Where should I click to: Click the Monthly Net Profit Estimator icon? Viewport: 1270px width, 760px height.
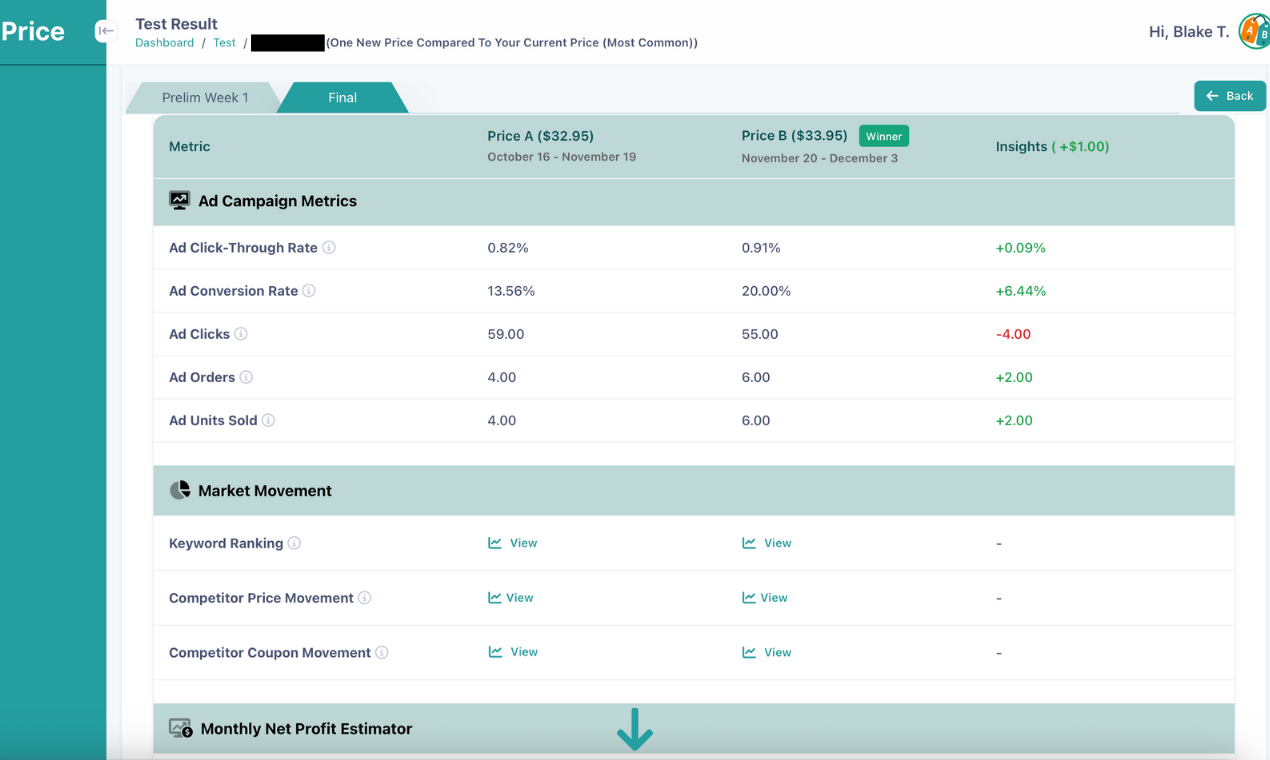pos(179,729)
